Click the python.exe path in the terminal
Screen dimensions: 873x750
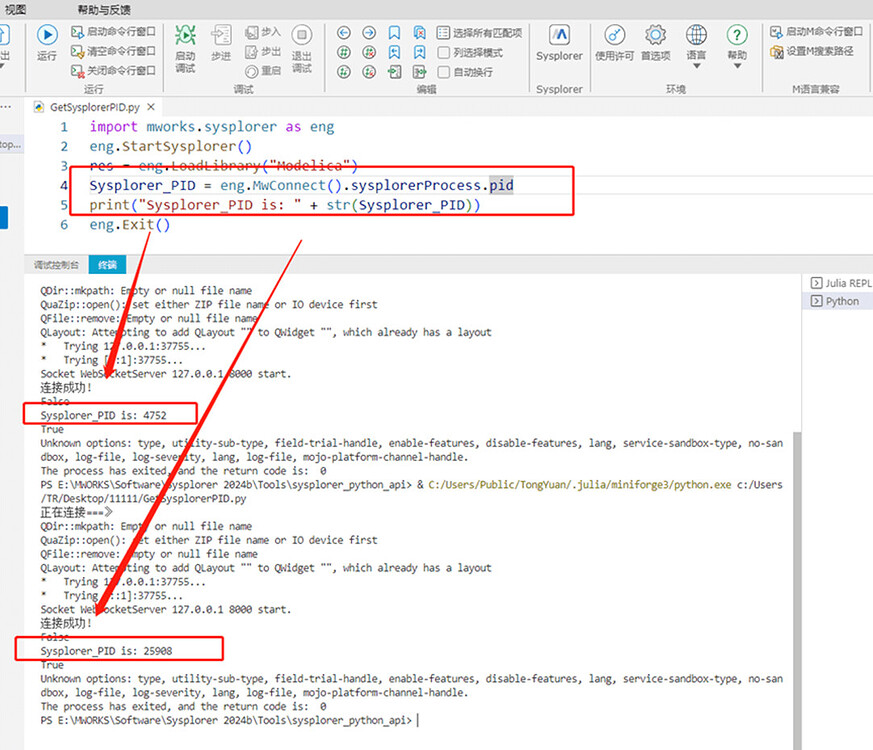580,485
